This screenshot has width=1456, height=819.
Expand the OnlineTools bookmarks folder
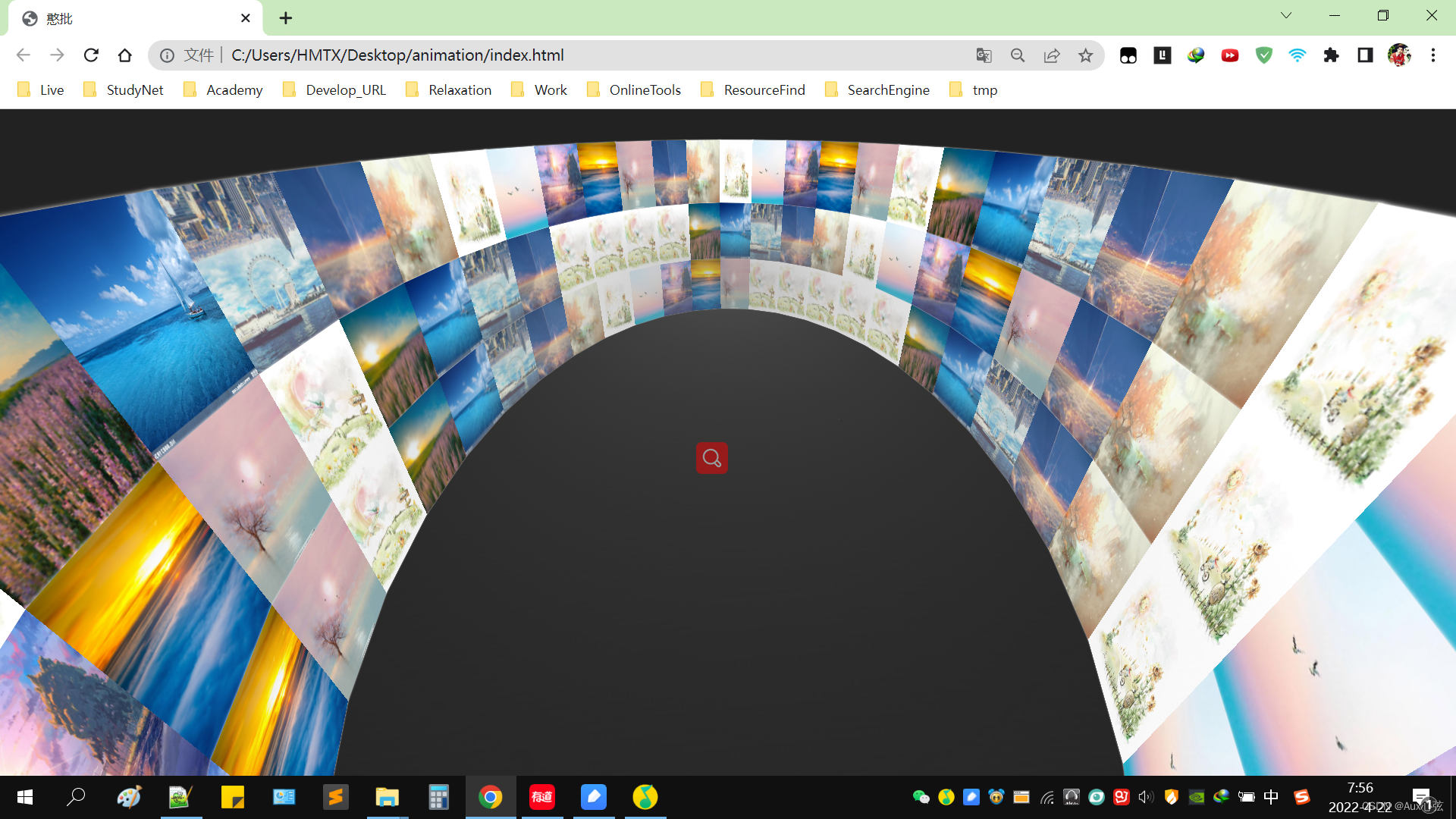[645, 89]
